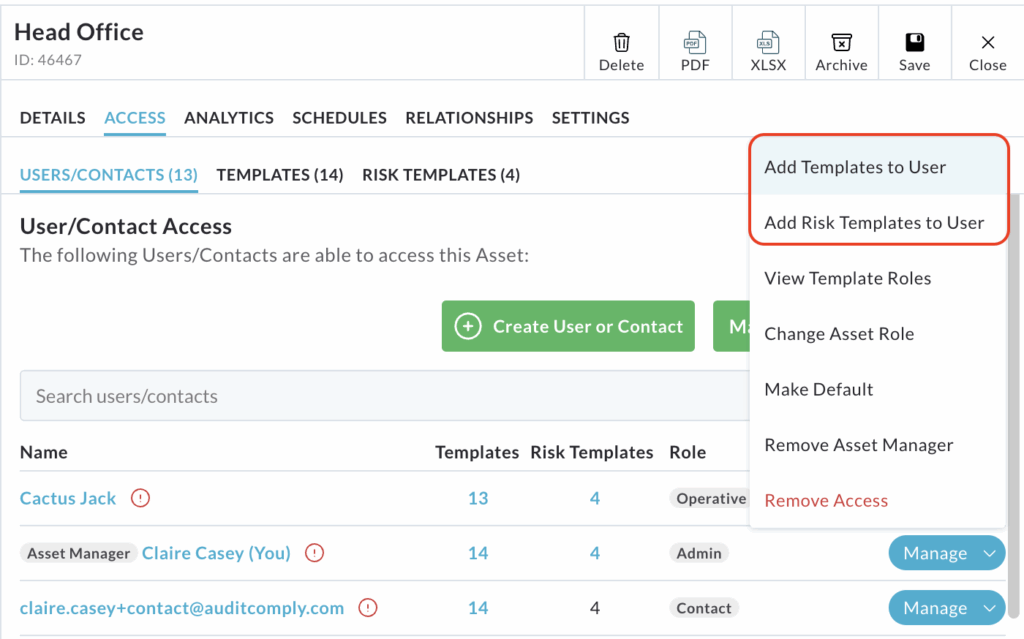The height and width of the screenshot is (639, 1024).
Task: Archive the Head Office asset
Action: coord(841,43)
